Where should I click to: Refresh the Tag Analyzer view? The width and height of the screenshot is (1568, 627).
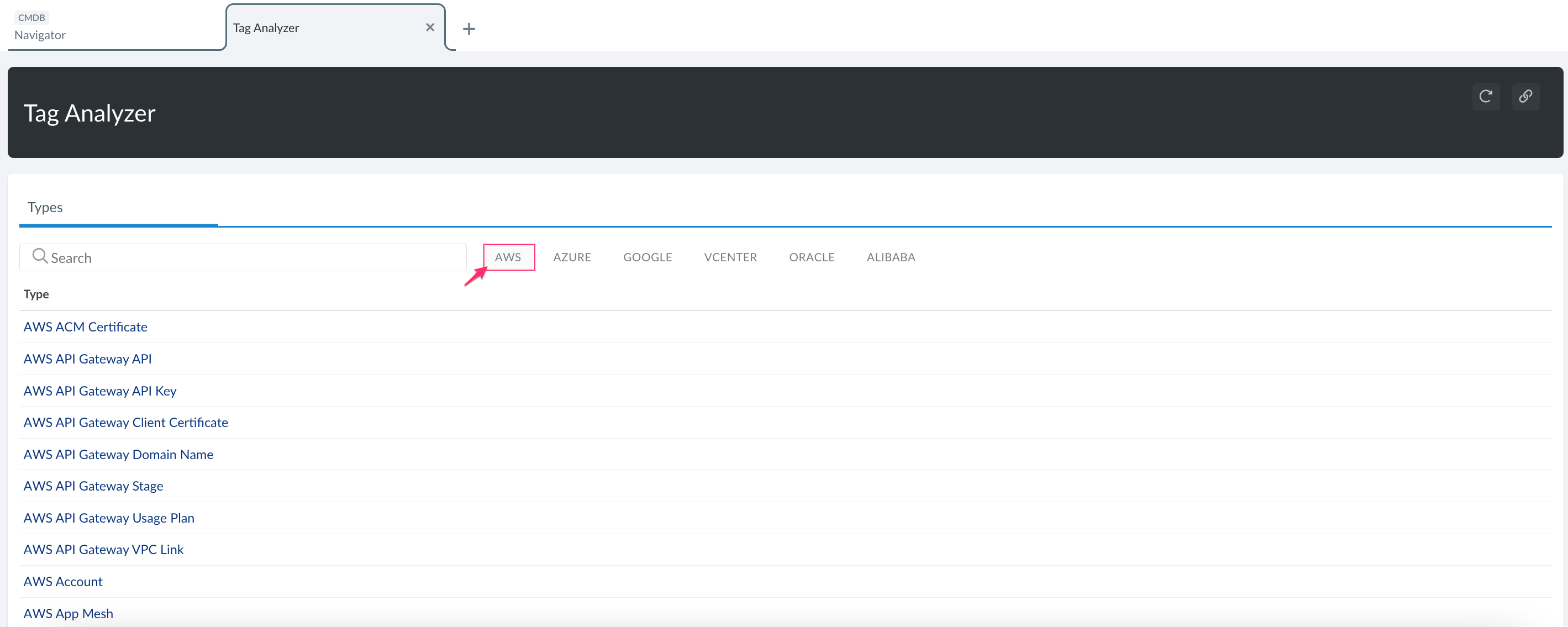(1486, 96)
